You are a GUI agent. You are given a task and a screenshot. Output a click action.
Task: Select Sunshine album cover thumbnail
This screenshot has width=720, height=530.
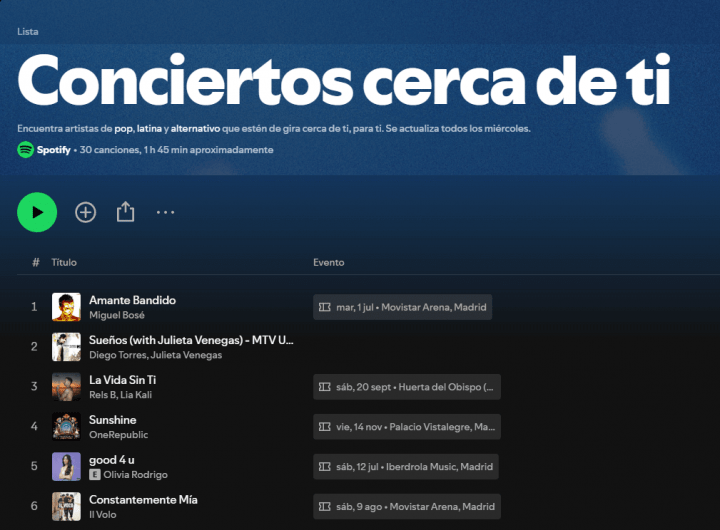point(66,427)
